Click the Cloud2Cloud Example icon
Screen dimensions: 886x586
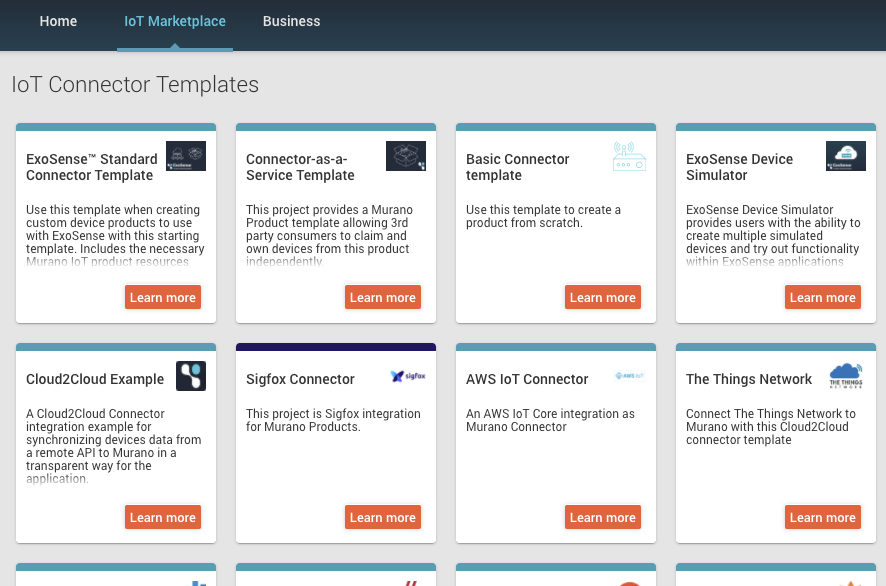[x=191, y=376]
